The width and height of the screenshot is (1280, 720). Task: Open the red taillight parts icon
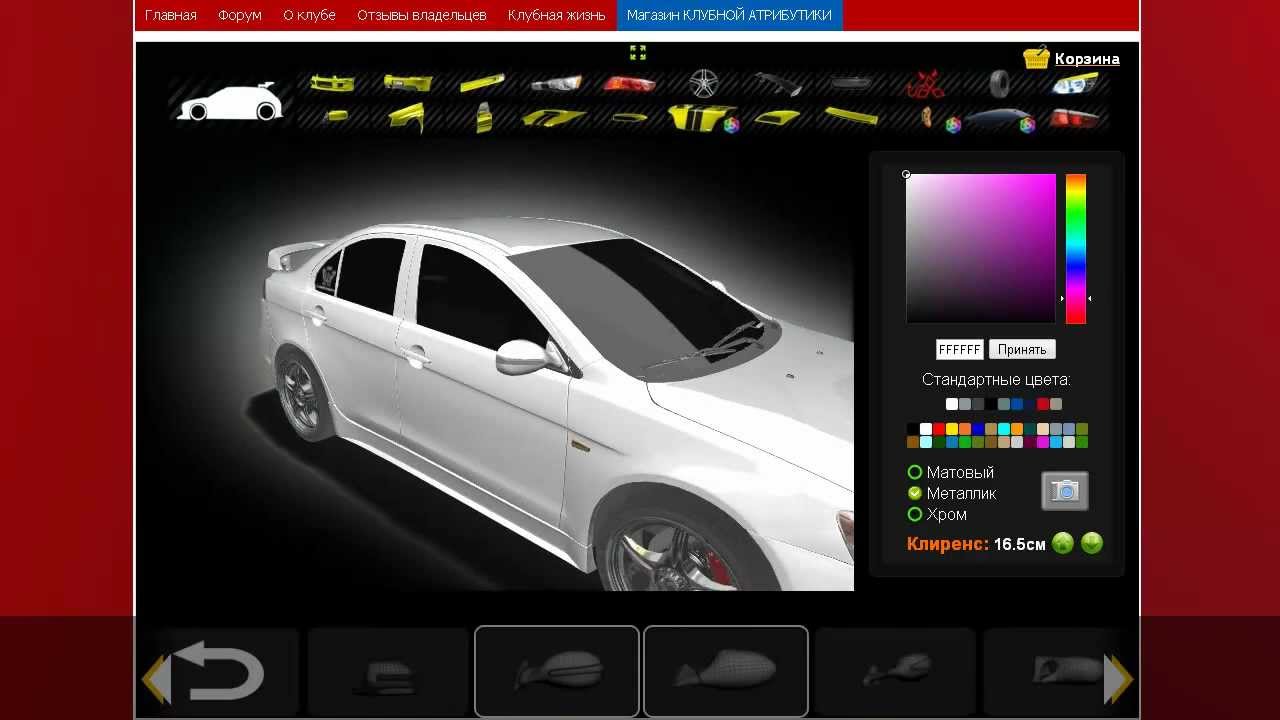[630, 84]
